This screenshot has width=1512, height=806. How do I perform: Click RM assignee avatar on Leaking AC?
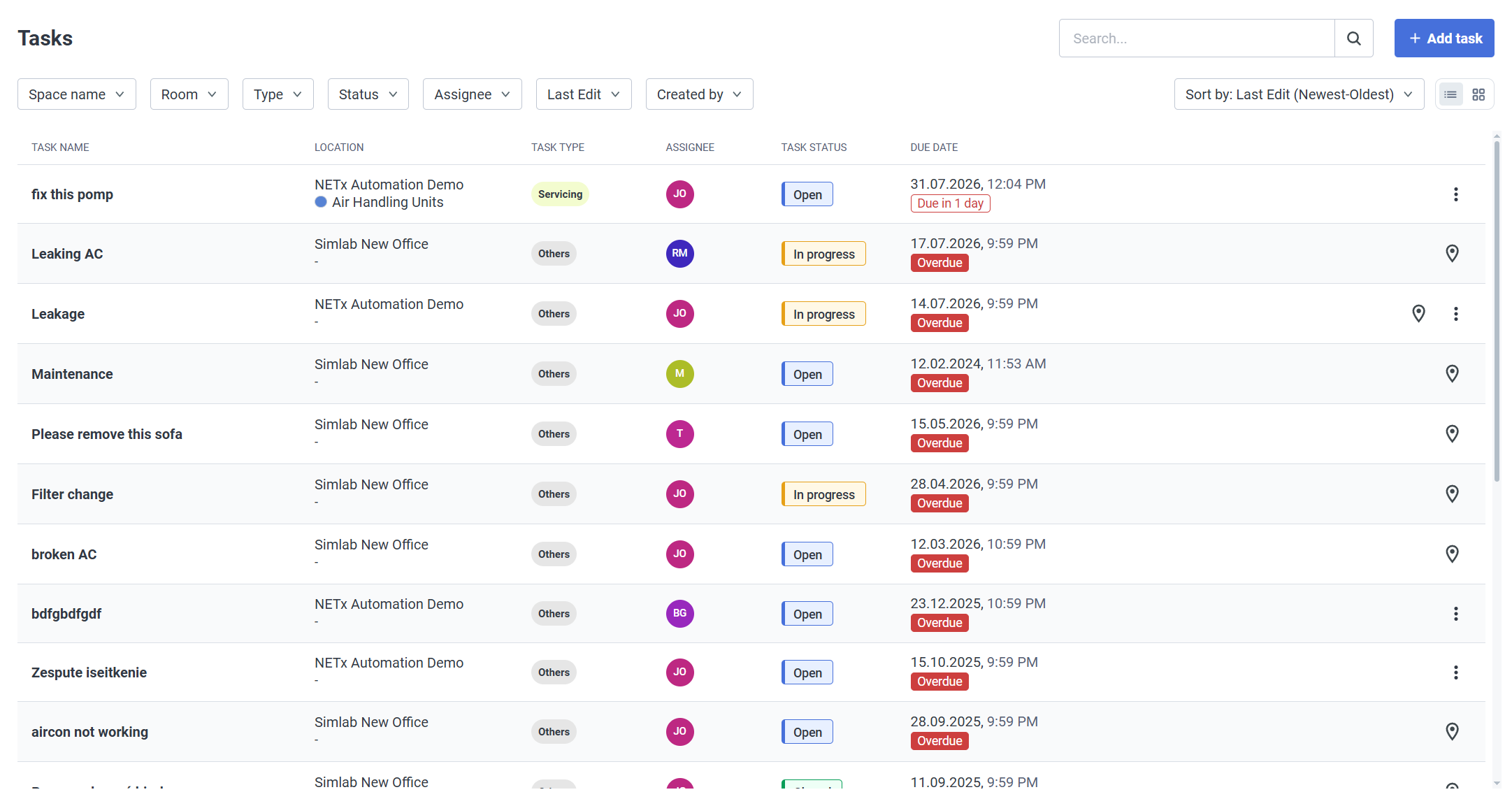[x=679, y=254]
